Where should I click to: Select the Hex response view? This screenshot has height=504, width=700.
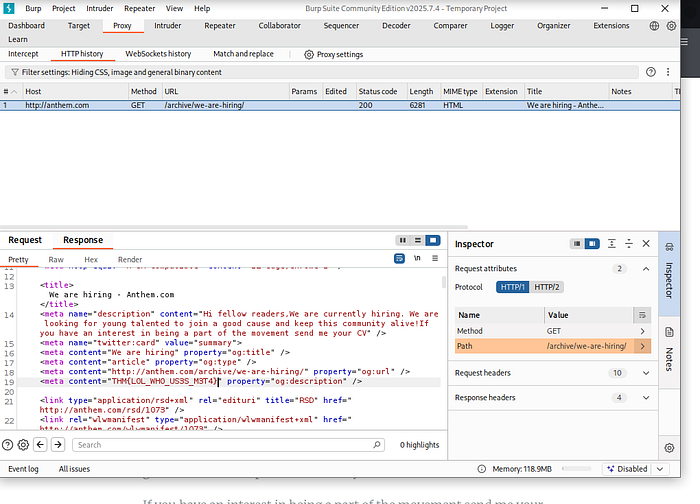click(x=91, y=259)
